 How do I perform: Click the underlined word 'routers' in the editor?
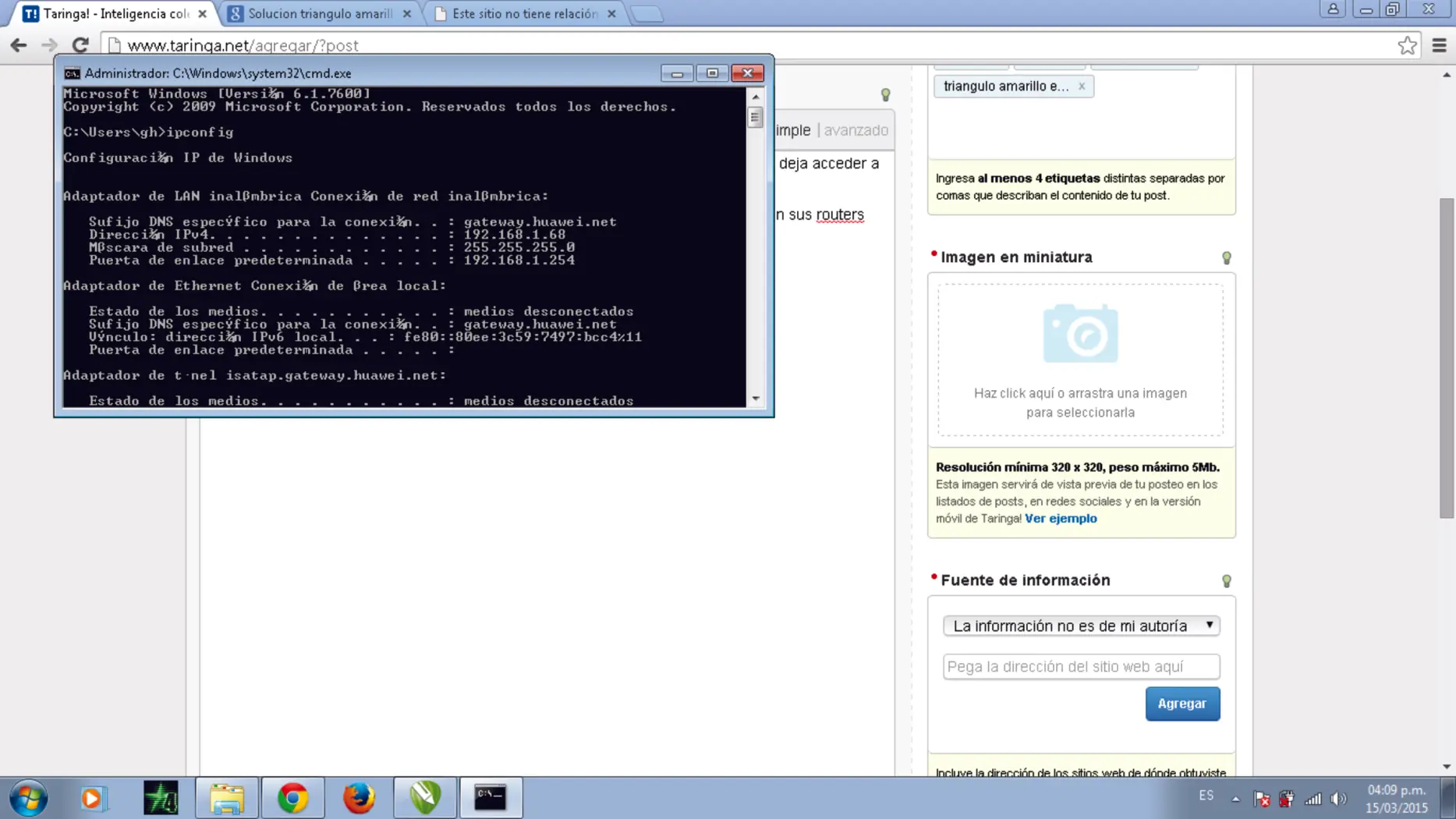840,214
